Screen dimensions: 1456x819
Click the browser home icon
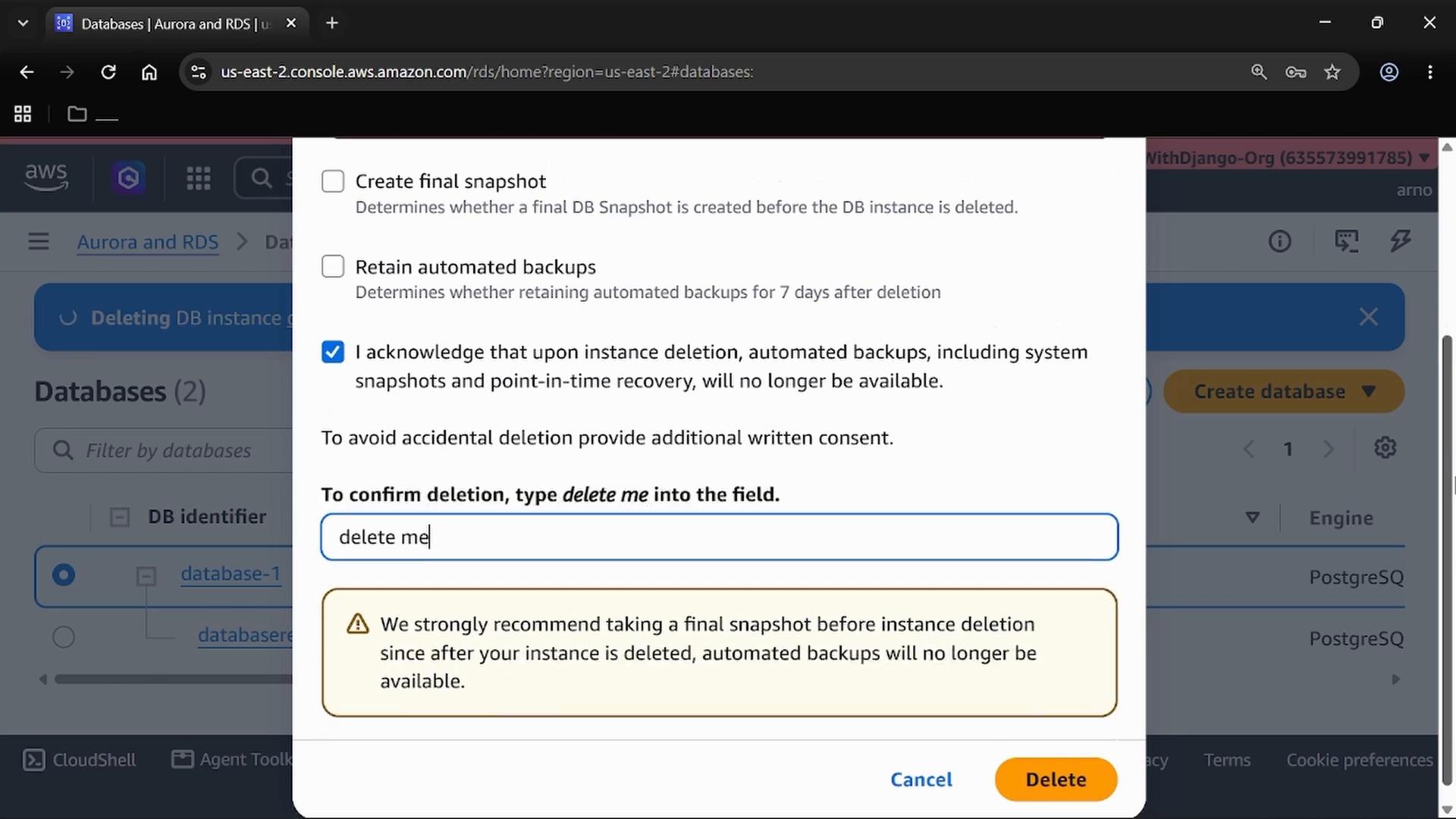[149, 72]
